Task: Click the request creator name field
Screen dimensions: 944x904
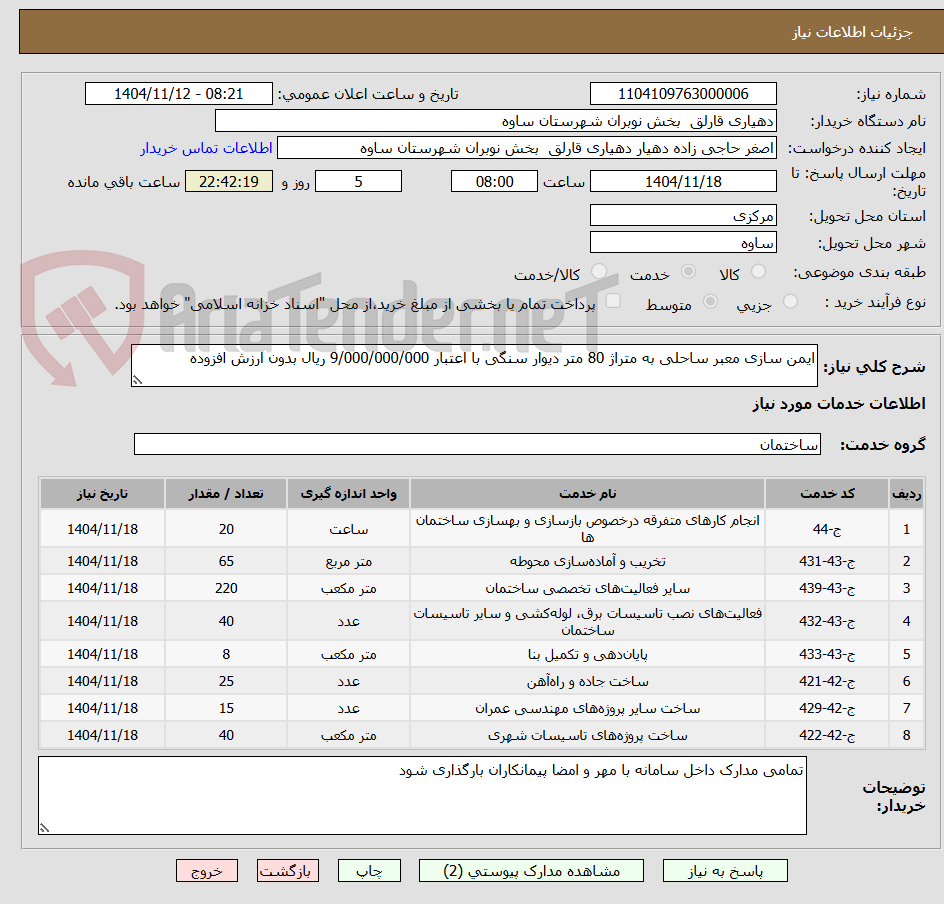Action: 527,148
